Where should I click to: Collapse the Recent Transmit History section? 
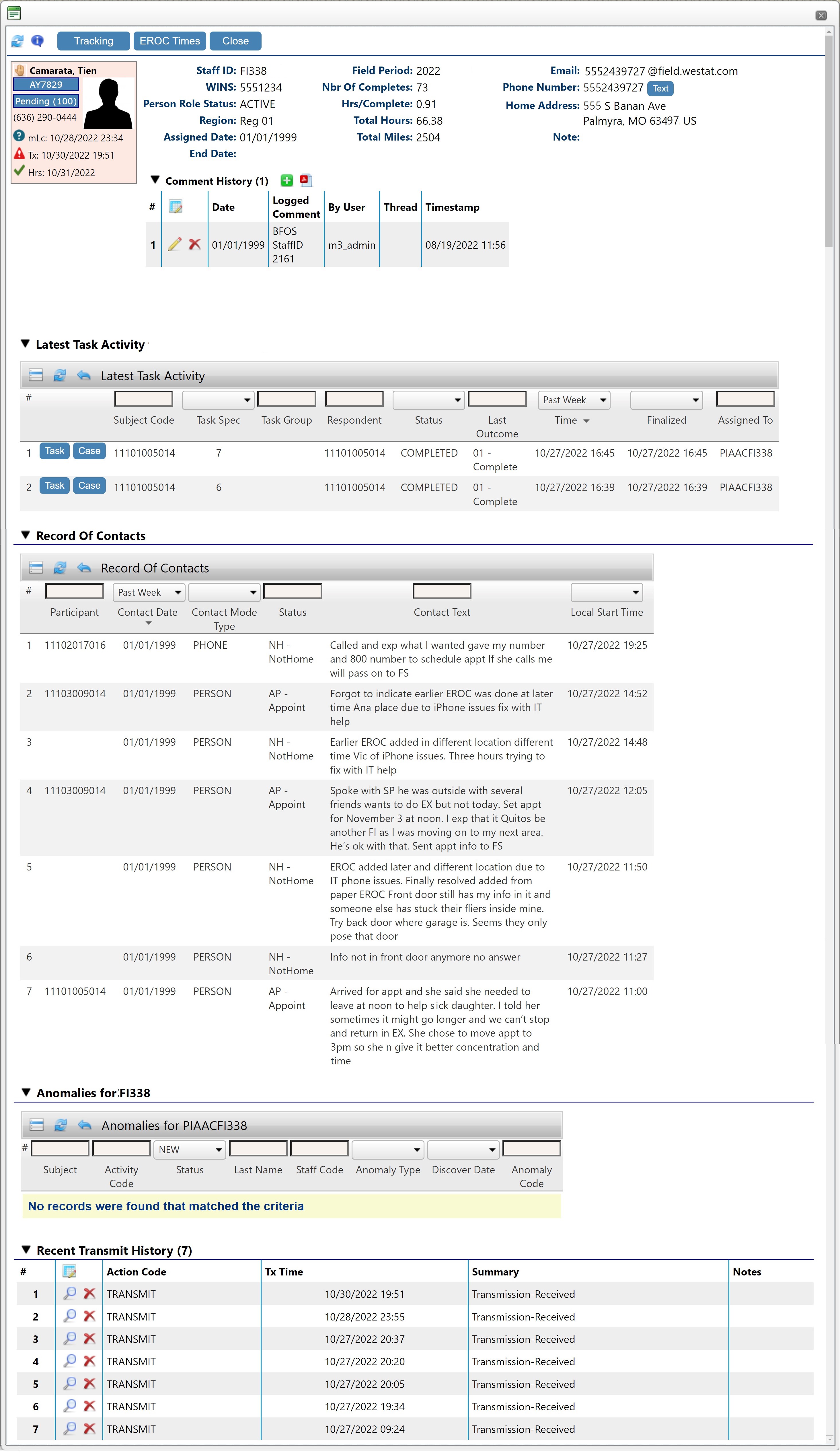(x=26, y=1249)
